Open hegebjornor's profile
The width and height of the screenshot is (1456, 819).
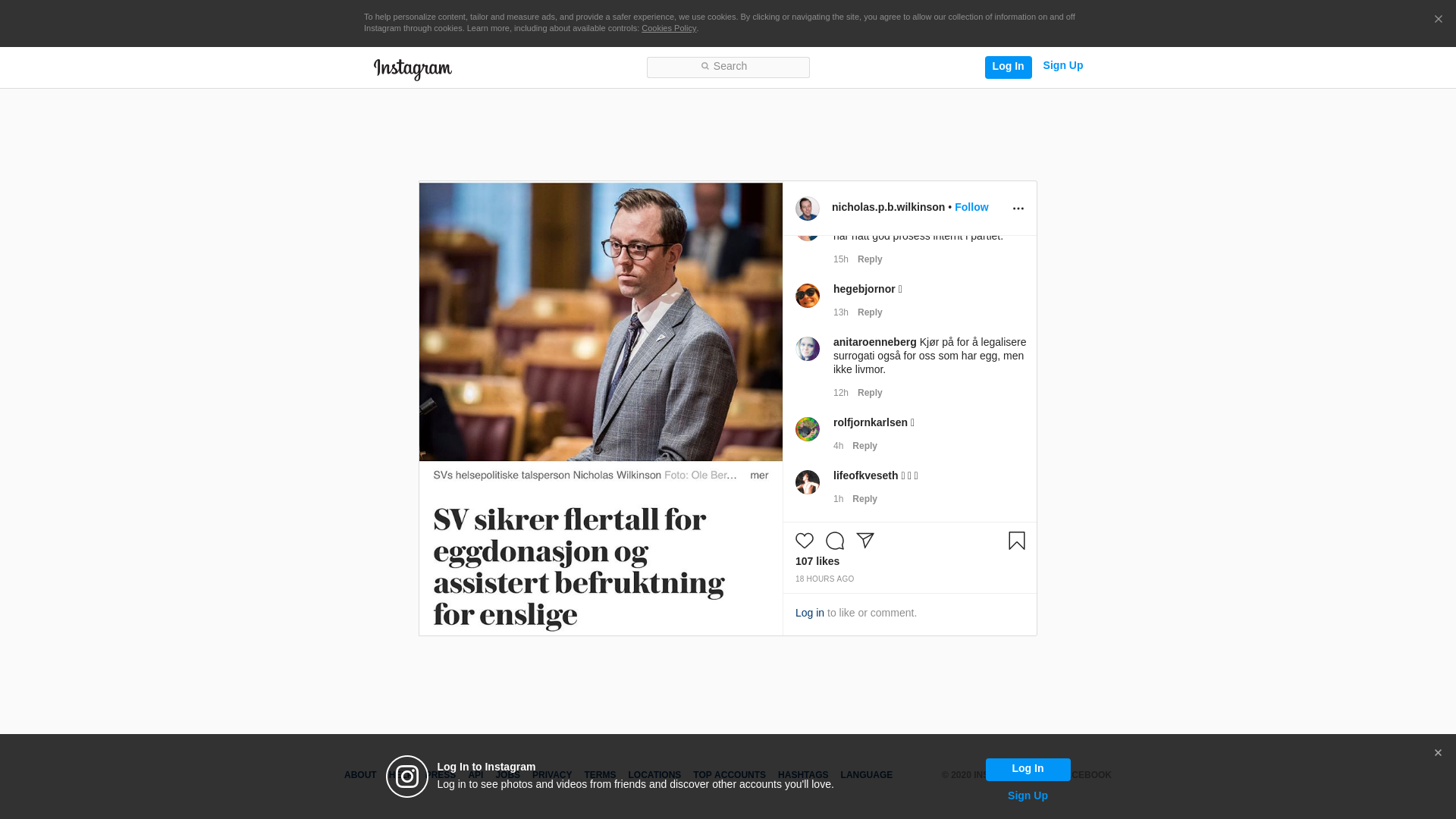tap(864, 289)
